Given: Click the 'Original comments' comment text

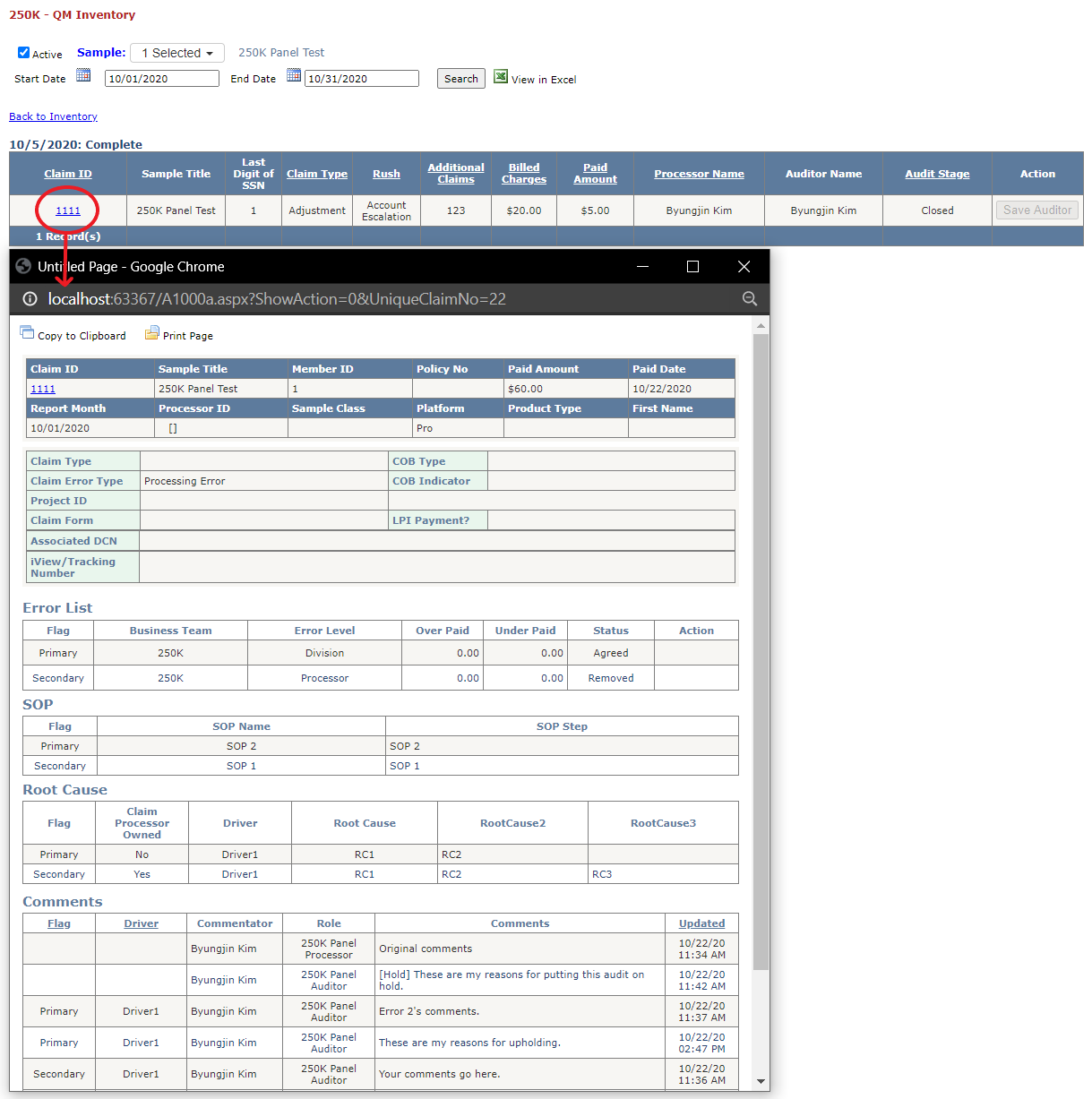Looking at the screenshot, I should (426, 949).
